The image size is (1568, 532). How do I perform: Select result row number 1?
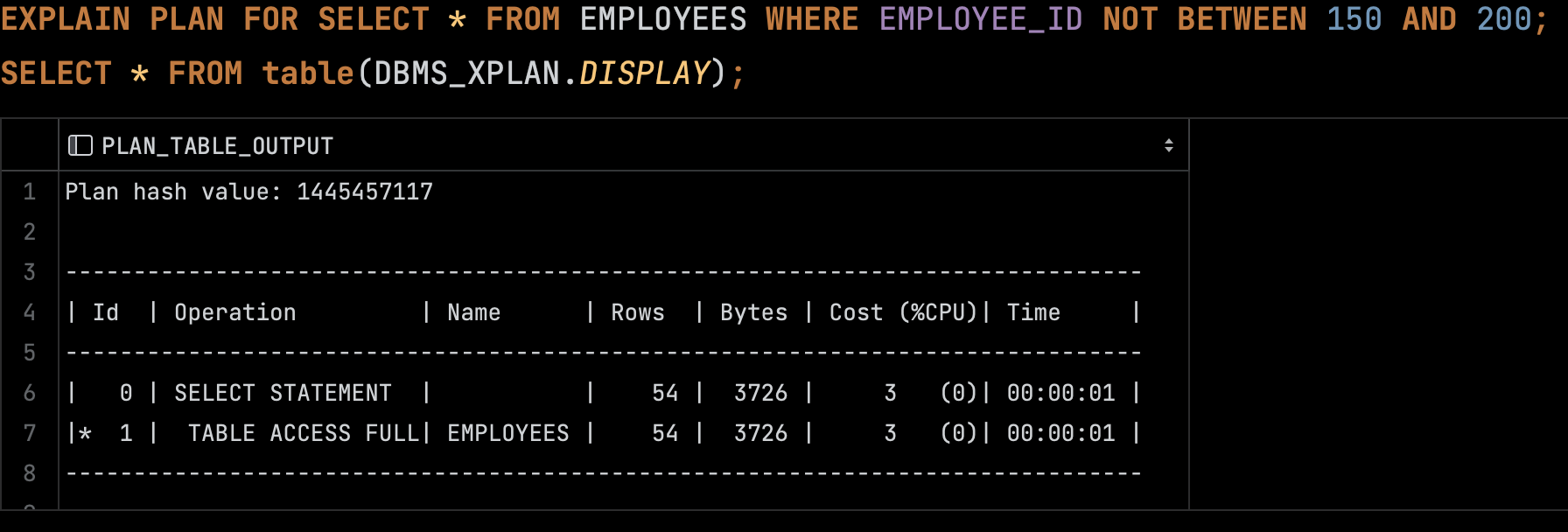click(30, 192)
